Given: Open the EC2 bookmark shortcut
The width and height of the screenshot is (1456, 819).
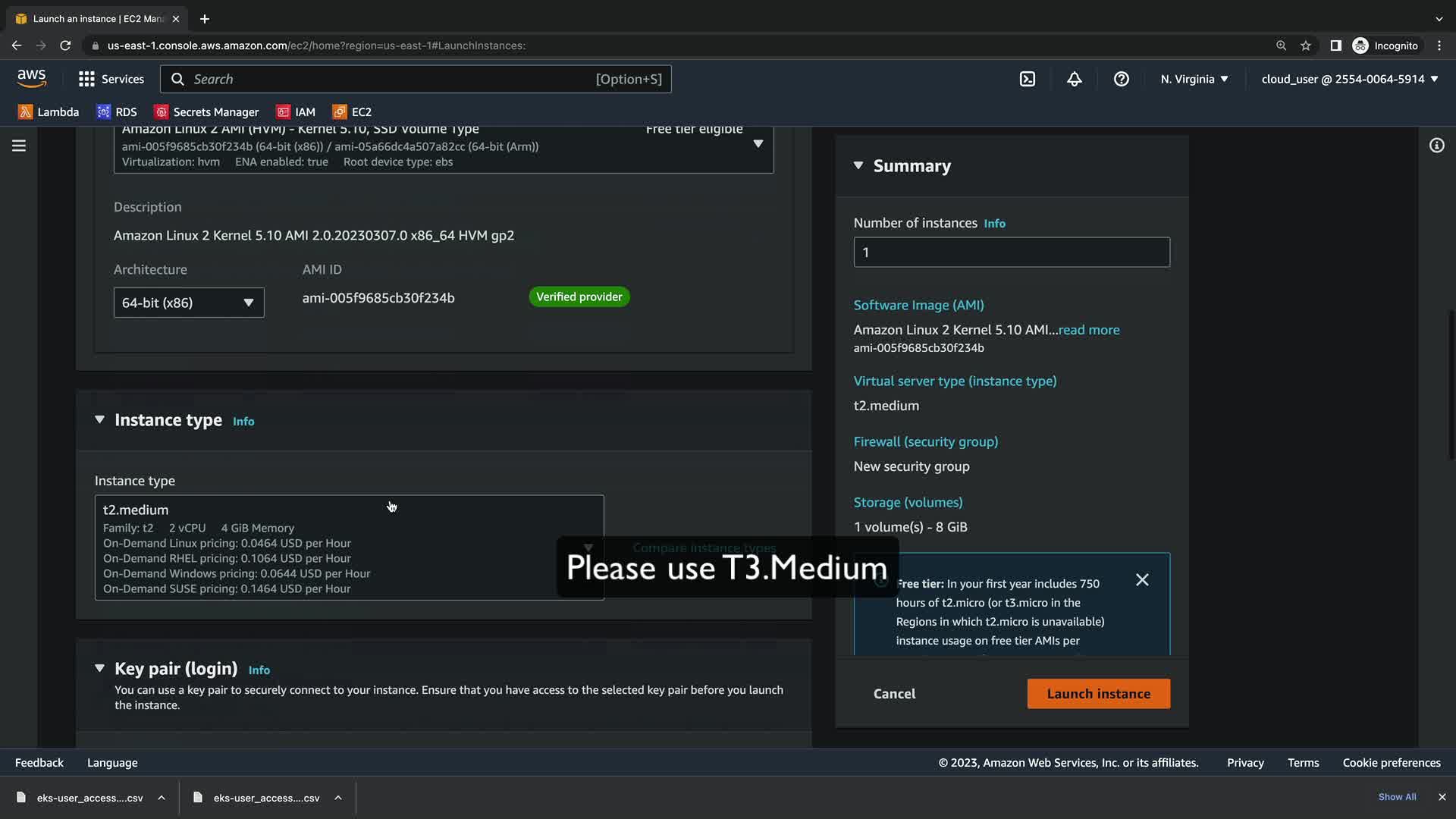Looking at the screenshot, I should (352, 112).
